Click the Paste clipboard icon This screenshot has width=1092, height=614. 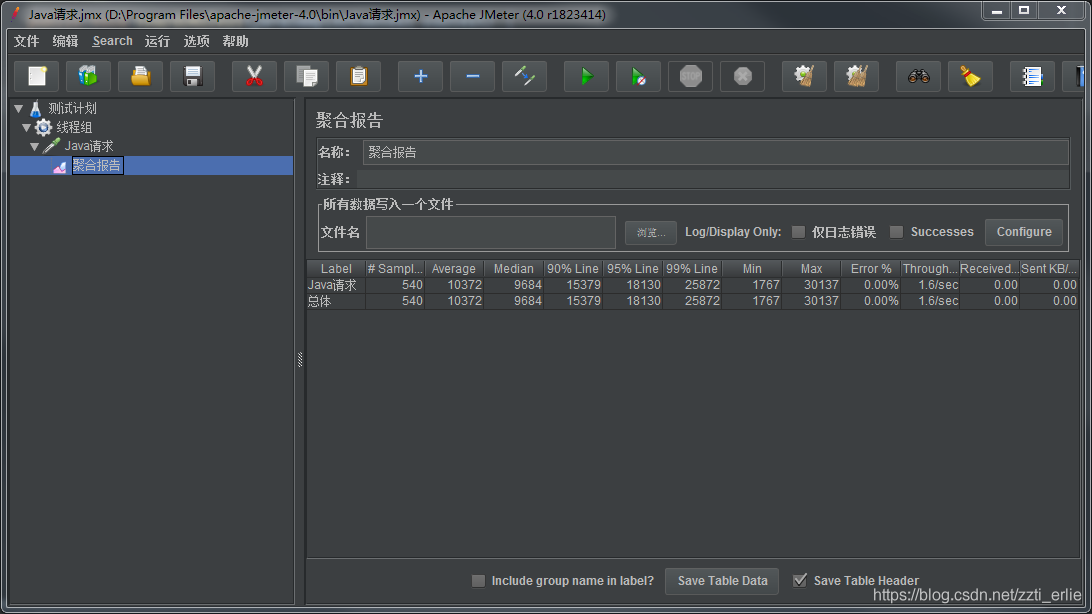[358, 76]
